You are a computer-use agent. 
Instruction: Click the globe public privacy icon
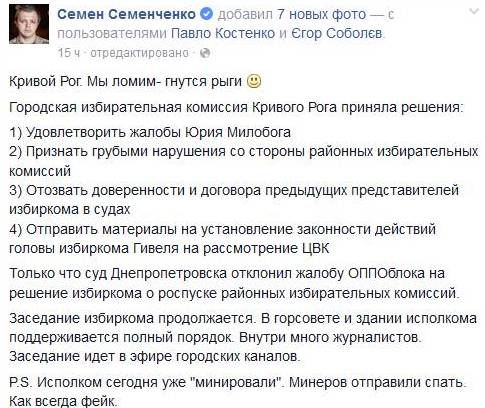pos(205,53)
